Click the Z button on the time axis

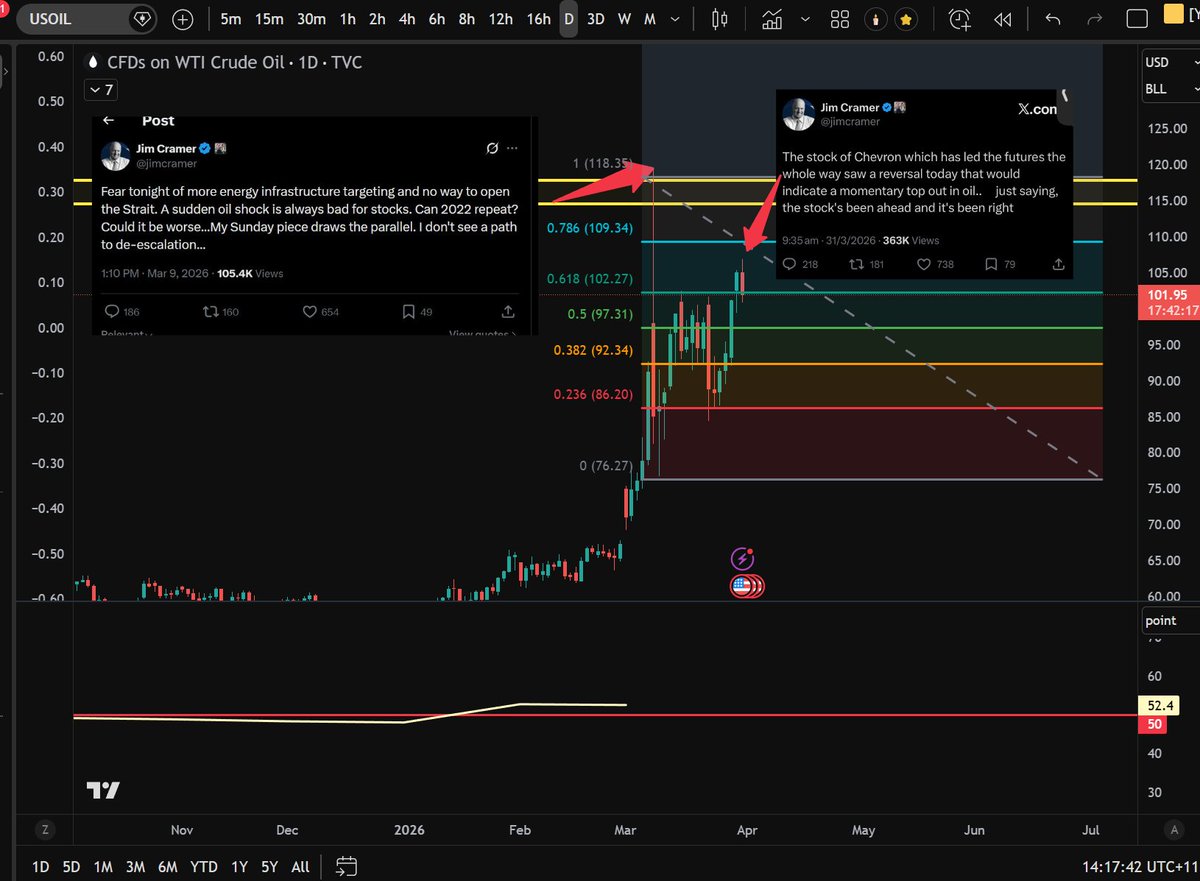pyautogui.click(x=44, y=829)
